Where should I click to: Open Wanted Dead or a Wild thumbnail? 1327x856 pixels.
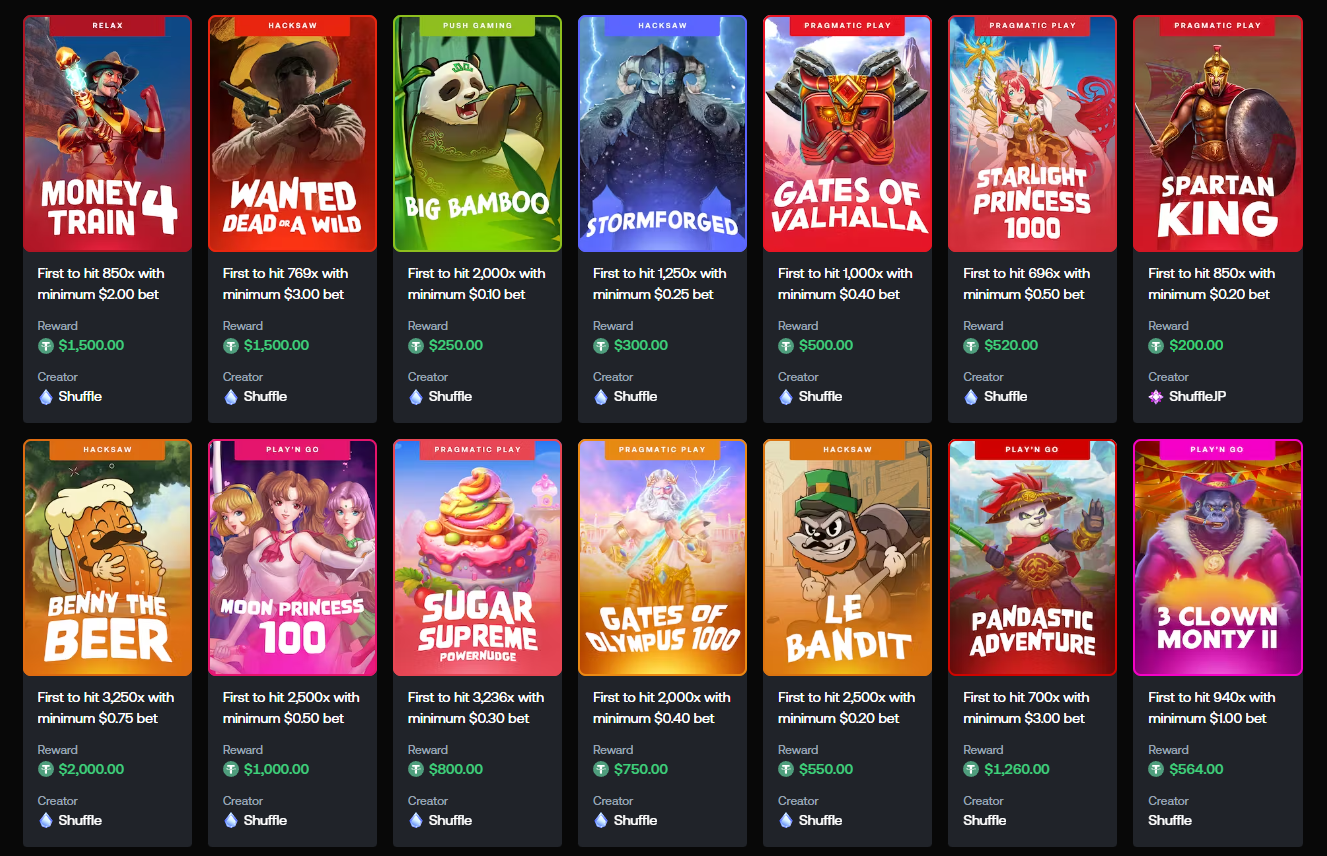click(x=292, y=133)
